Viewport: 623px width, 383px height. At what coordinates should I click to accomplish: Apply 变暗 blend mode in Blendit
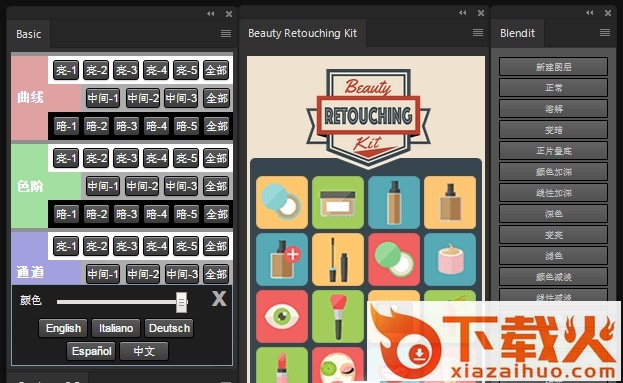point(553,130)
